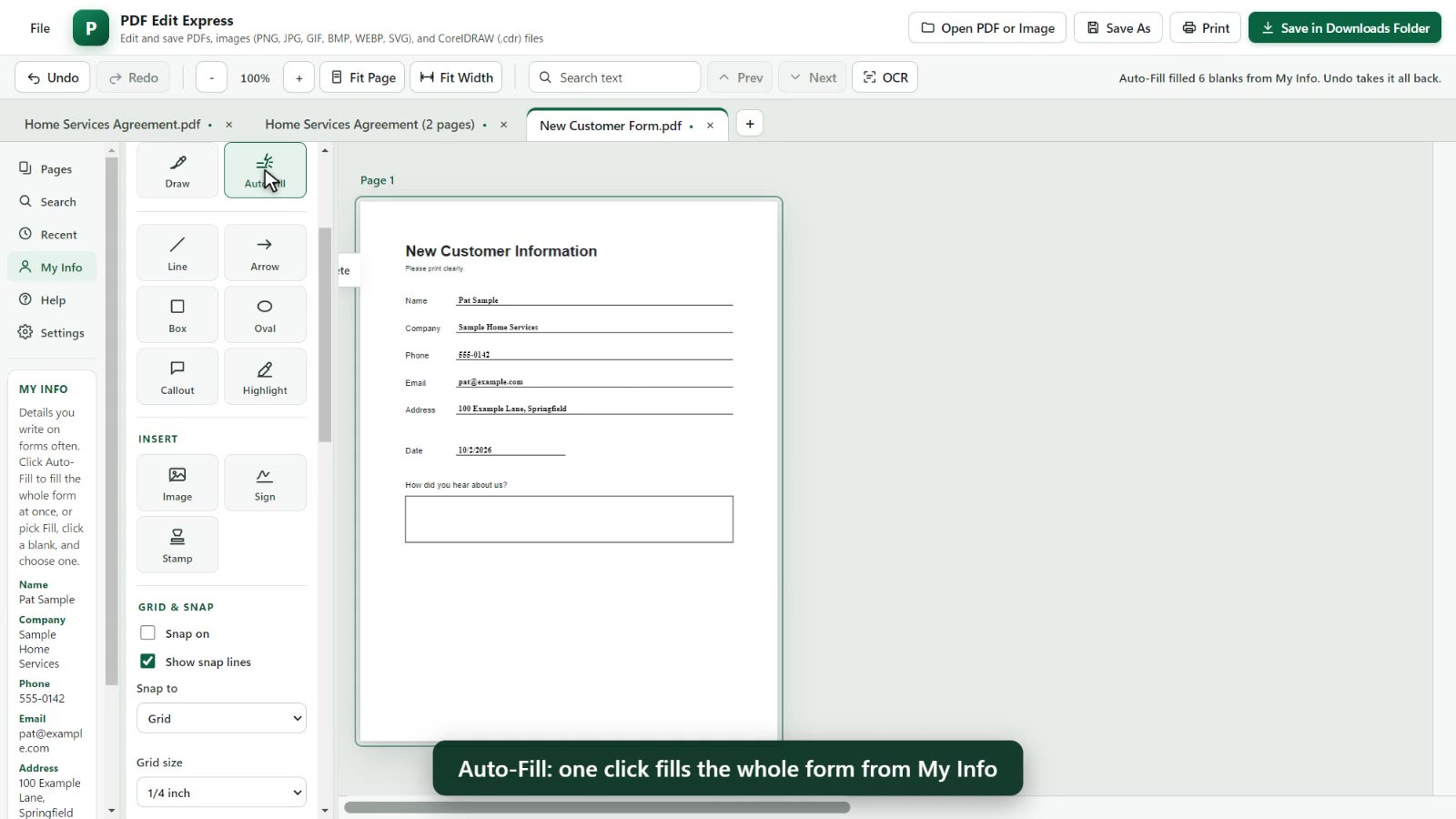The width and height of the screenshot is (1456, 819).
Task: Close the Home Services Agreement.pdf tab
Action: (x=228, y=125)
